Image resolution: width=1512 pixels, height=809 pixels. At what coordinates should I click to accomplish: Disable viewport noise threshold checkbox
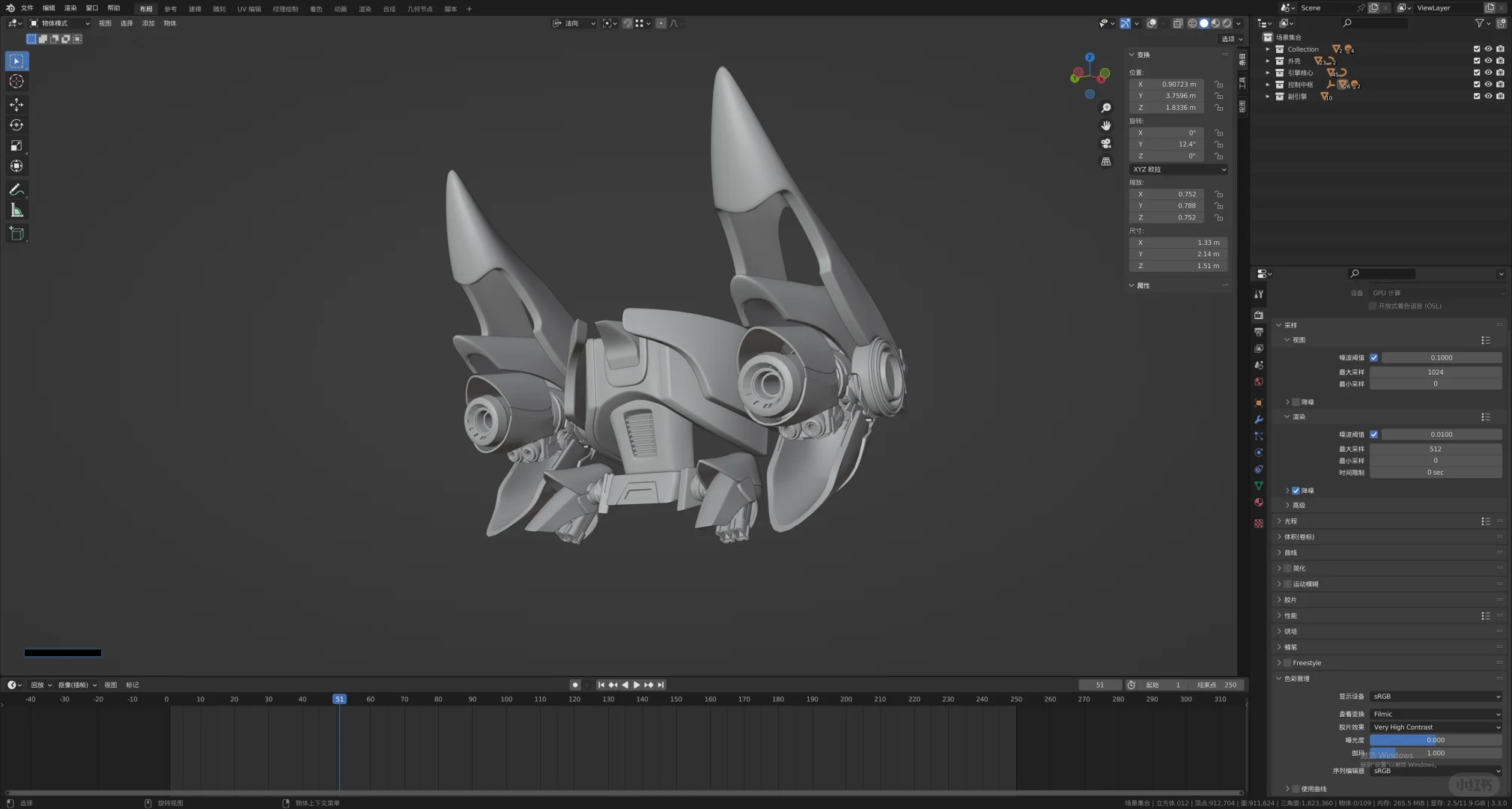coord(1373,358)
